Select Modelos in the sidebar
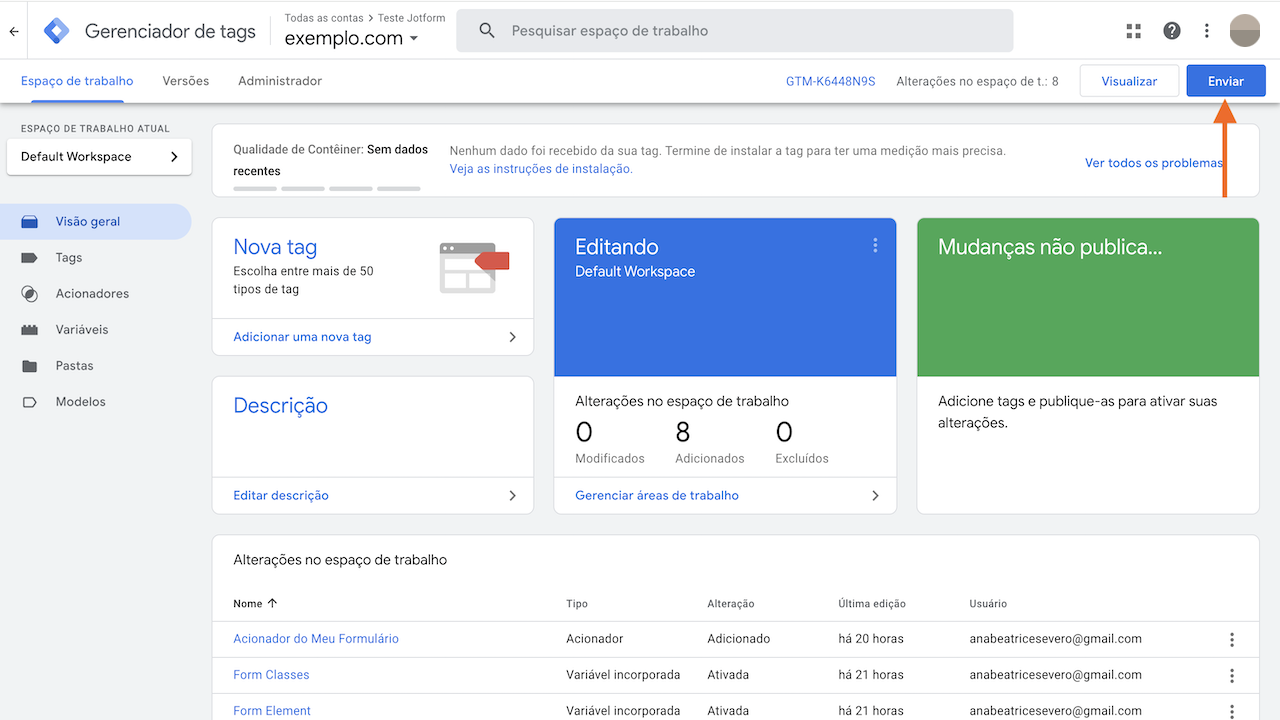The image size is (1280, 720). (78, 401)
